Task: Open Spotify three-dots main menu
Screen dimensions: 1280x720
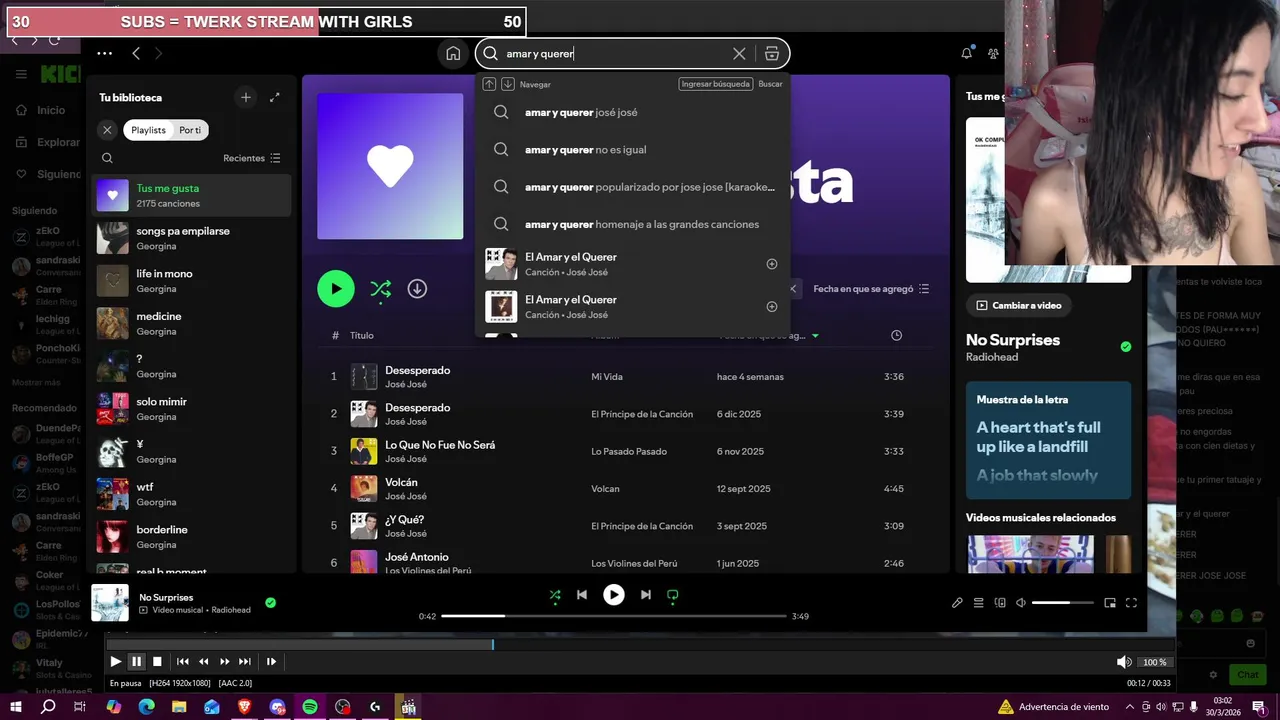Action: pos(105,53)
